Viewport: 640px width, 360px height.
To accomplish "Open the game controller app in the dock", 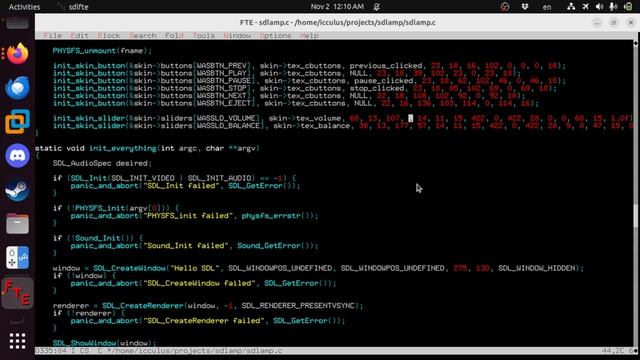I will [x=17, y=258].
